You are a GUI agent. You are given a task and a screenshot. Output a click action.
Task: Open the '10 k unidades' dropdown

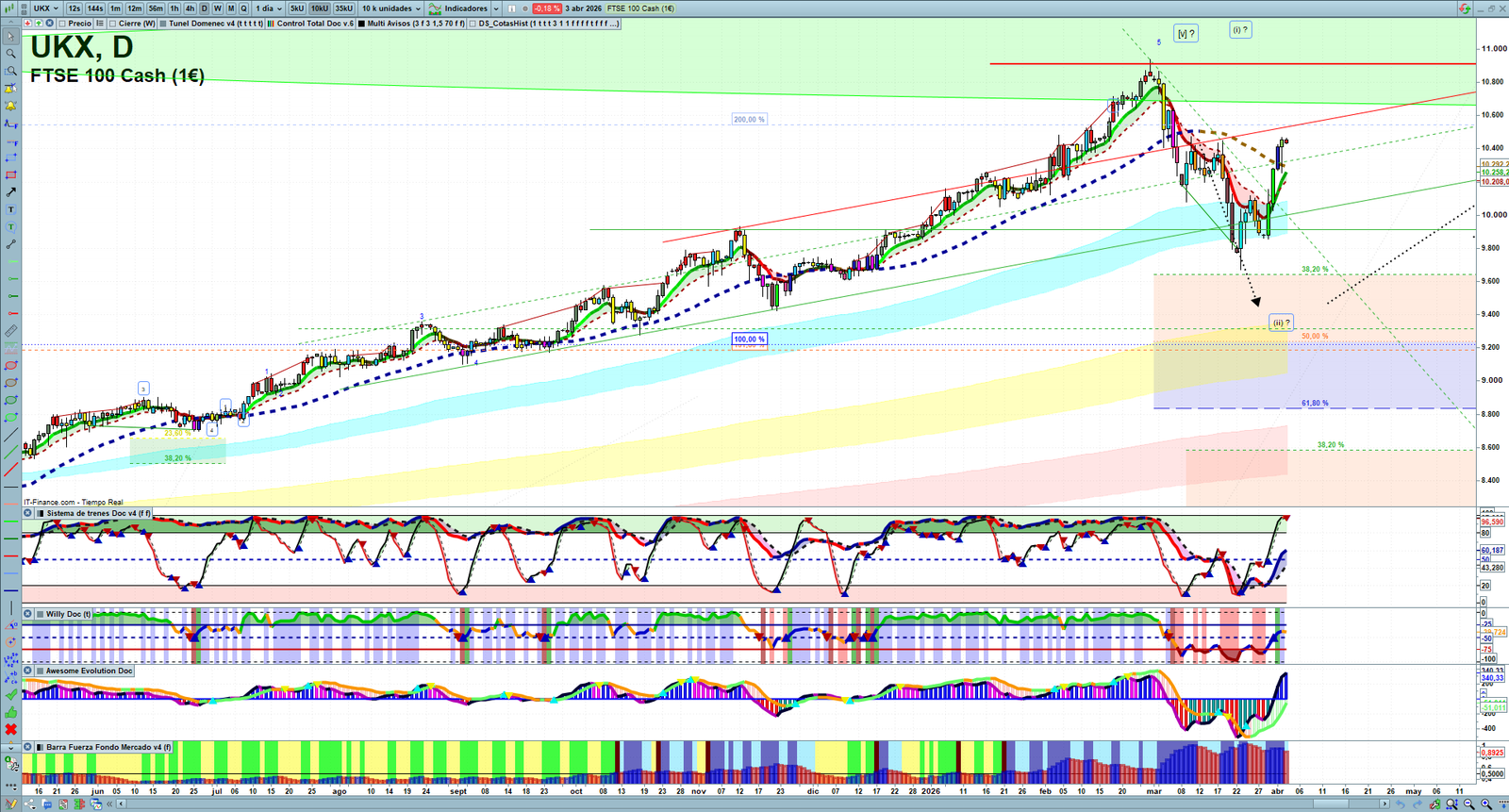click(x=391, y=8)
